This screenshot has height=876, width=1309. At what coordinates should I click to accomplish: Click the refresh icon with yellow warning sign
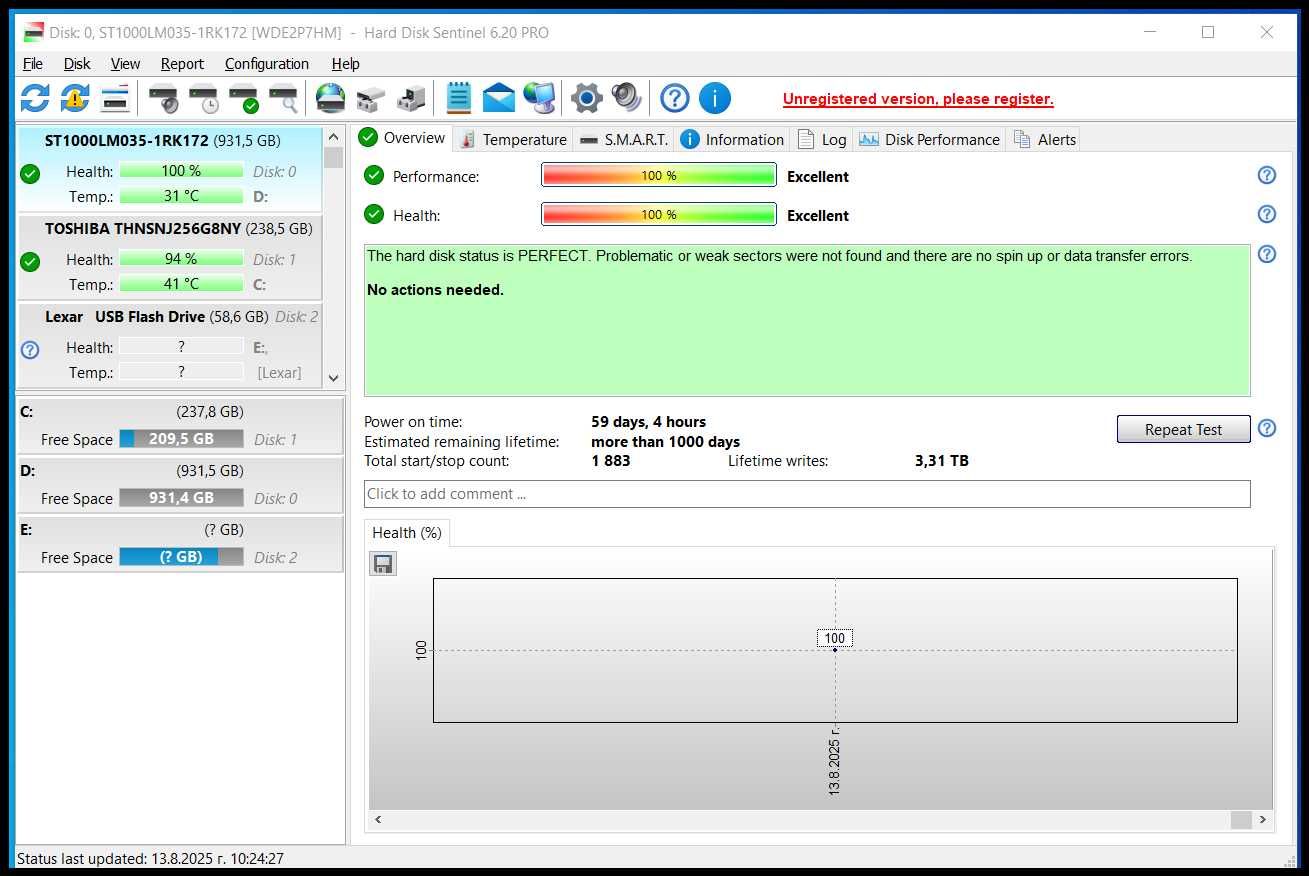(x=75, y=98)
